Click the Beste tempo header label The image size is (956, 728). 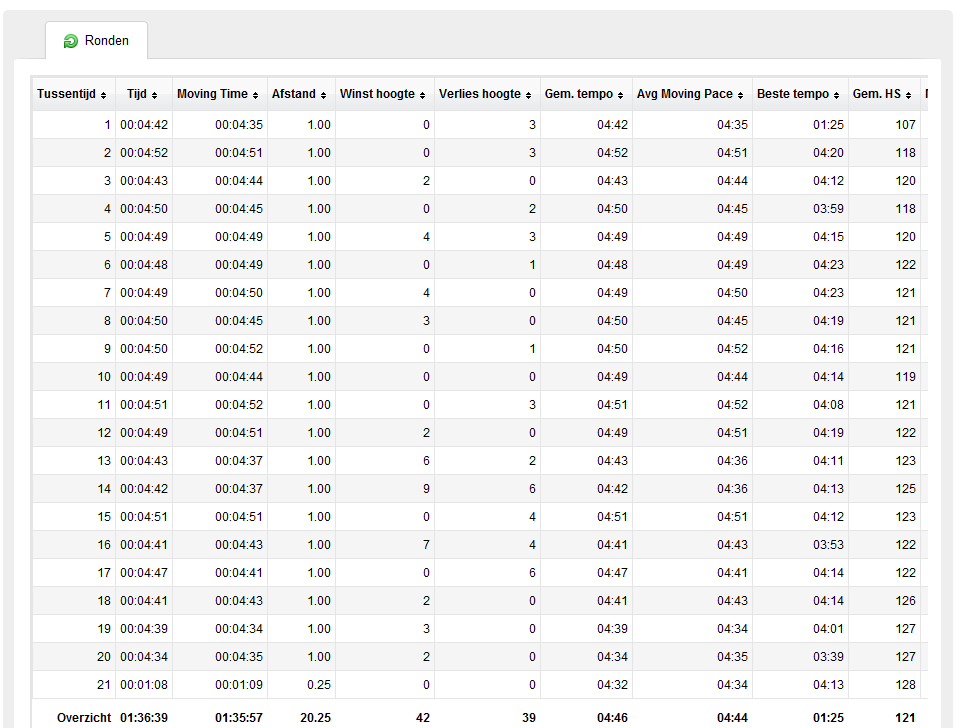click(x=793, y=94)
